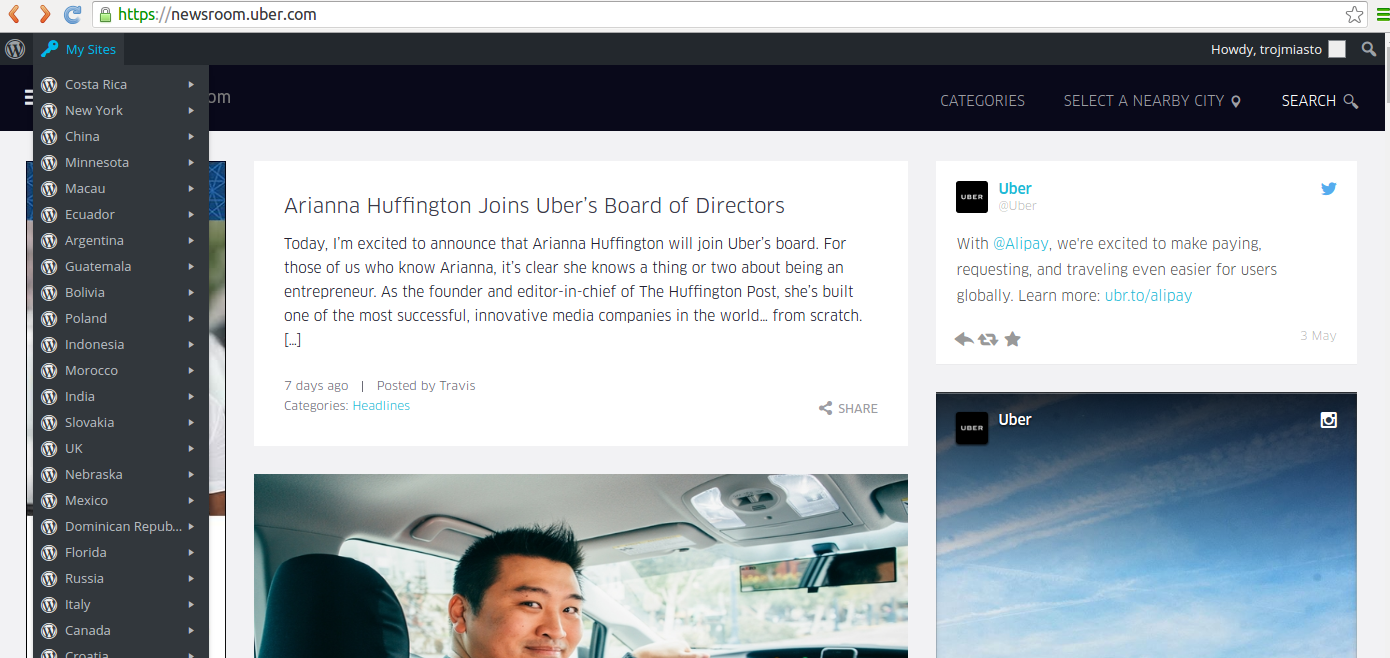Open the Categories navigation menu
1390x658 pixels.
982,101
